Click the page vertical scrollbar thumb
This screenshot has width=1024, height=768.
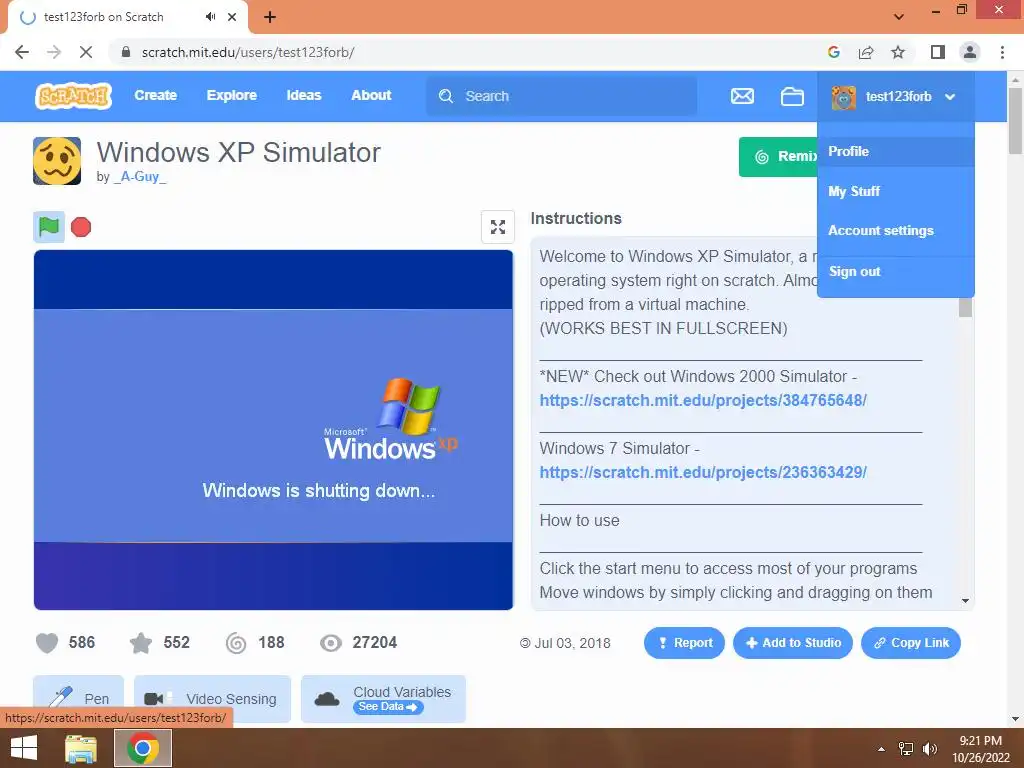(1015, 121)
